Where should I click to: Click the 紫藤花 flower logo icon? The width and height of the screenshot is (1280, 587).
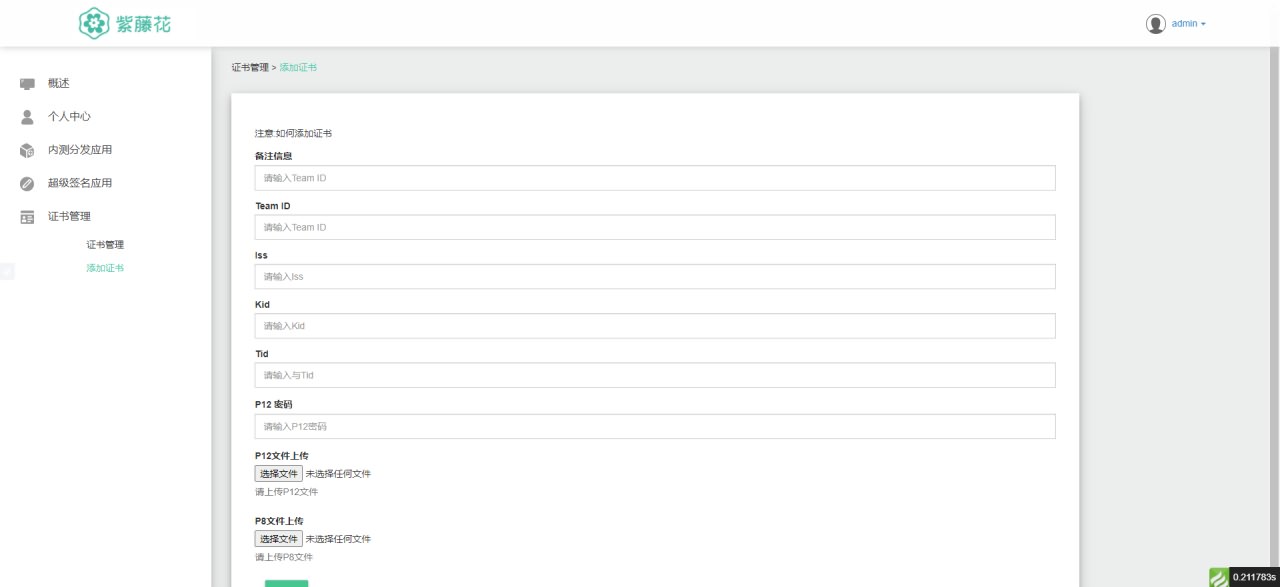pos(94,23)
